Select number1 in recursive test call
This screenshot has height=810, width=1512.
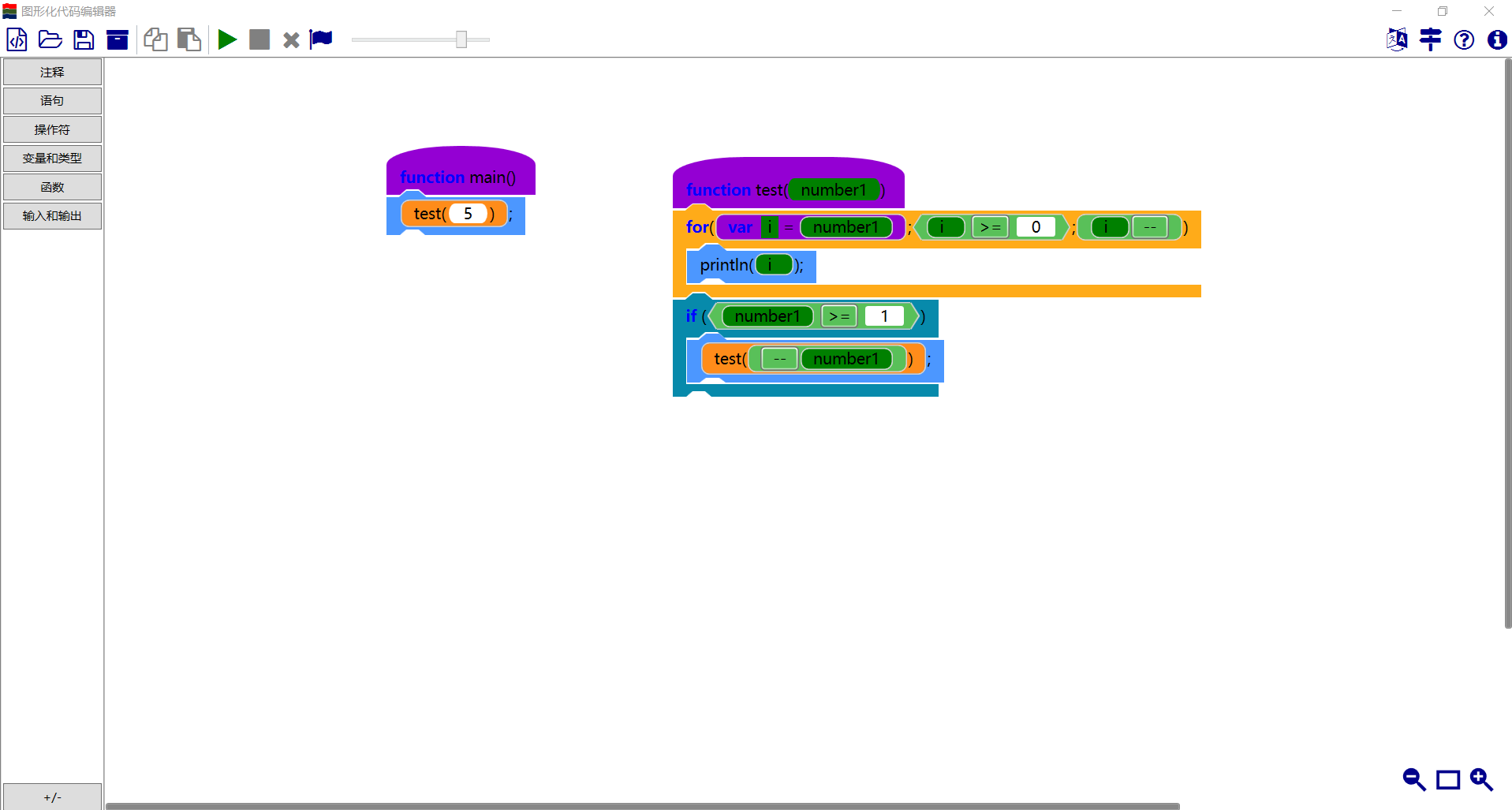pos(846,359)
